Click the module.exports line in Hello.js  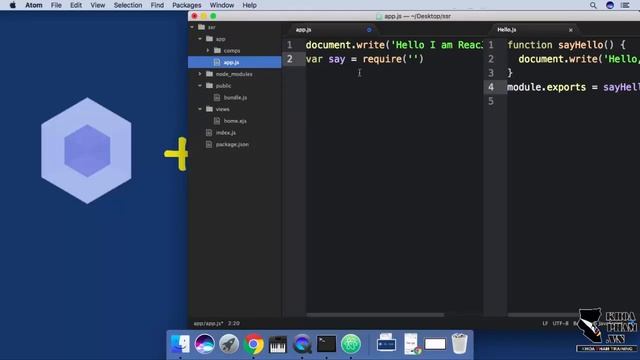point(573,87)
